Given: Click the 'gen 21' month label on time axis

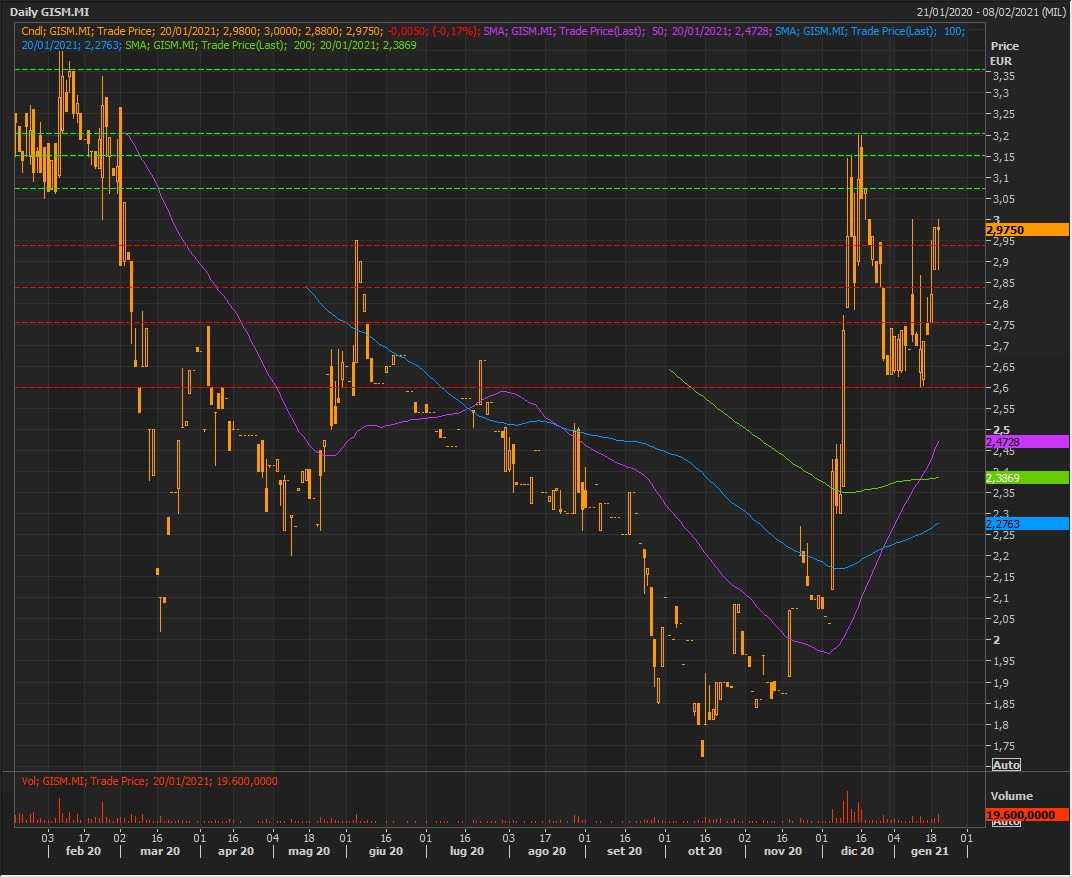Looking at the screenshot, I should coord(929,851).
